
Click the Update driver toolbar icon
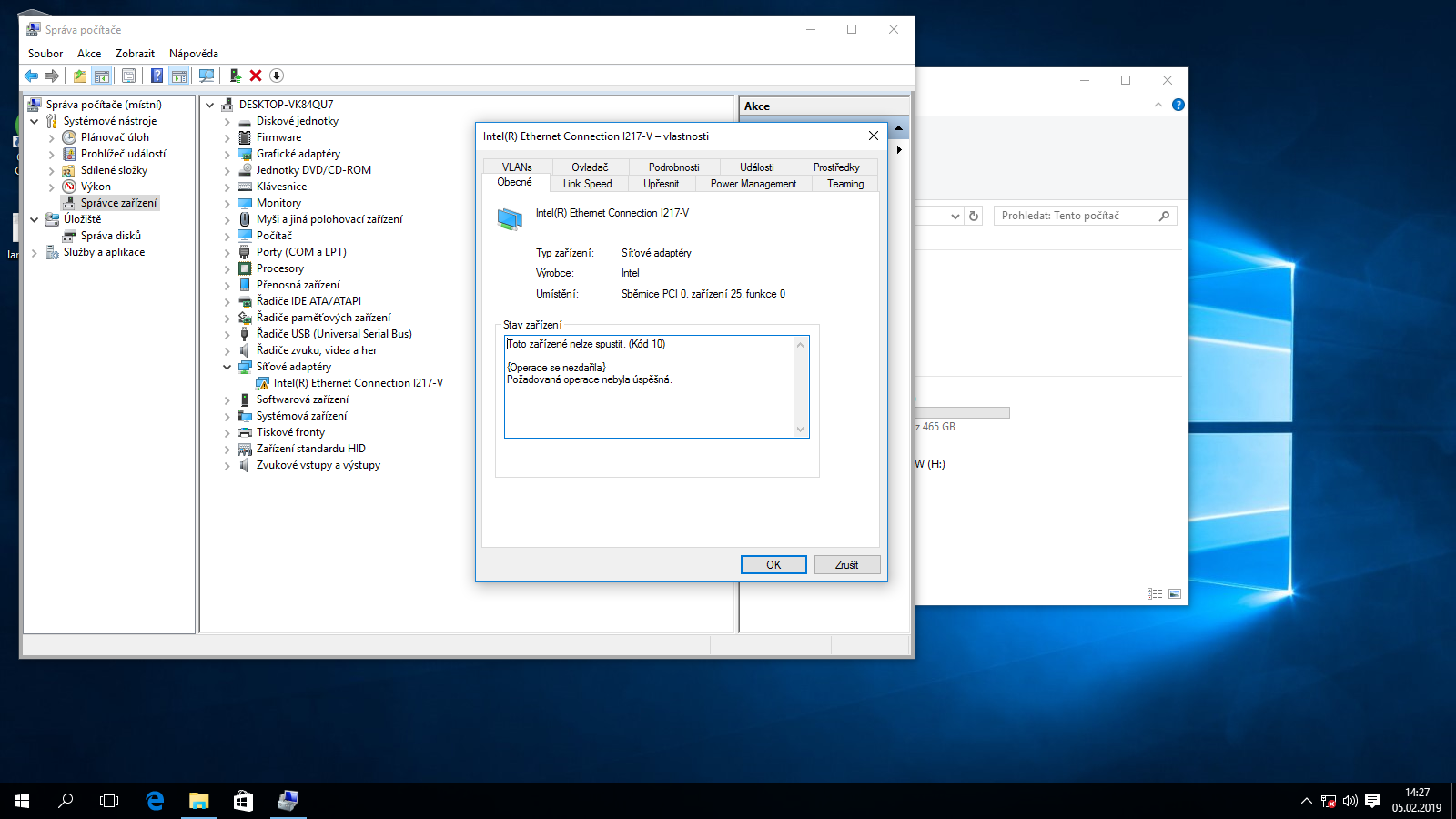235,76
